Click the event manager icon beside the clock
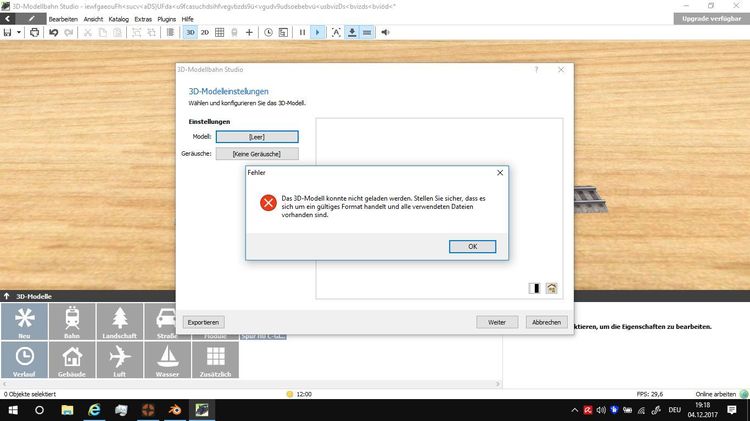 283,33
